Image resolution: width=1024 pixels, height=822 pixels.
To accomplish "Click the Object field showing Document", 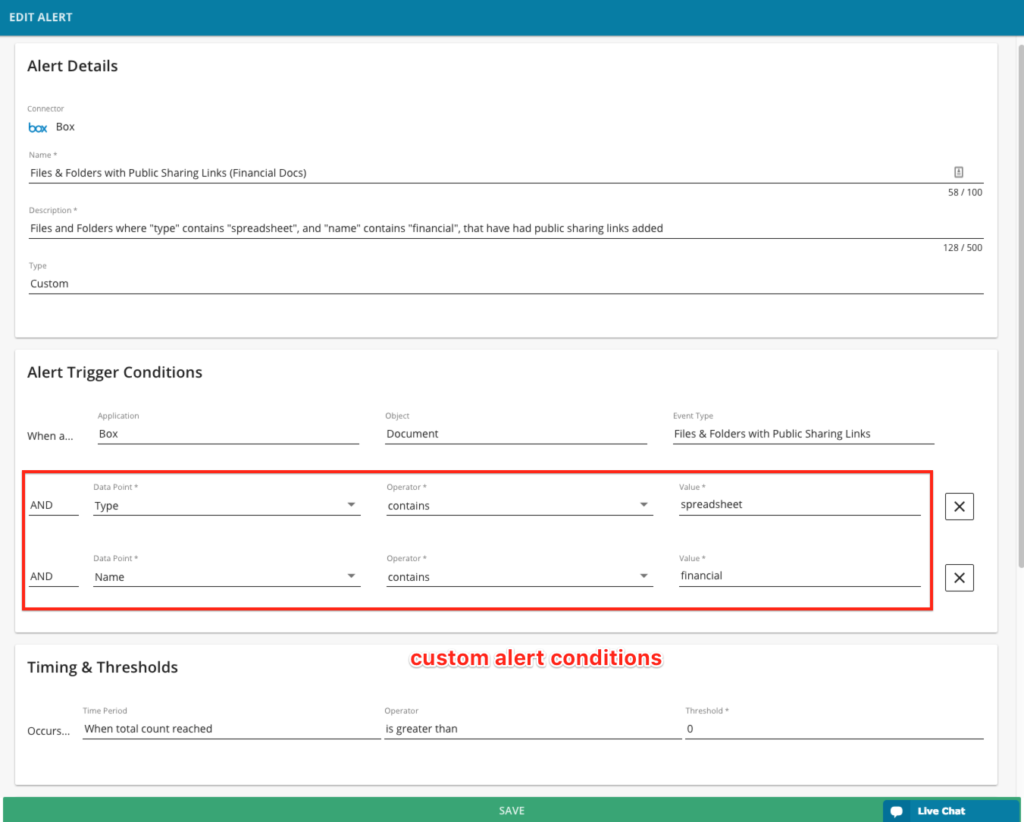I will (x=516, y=434).
